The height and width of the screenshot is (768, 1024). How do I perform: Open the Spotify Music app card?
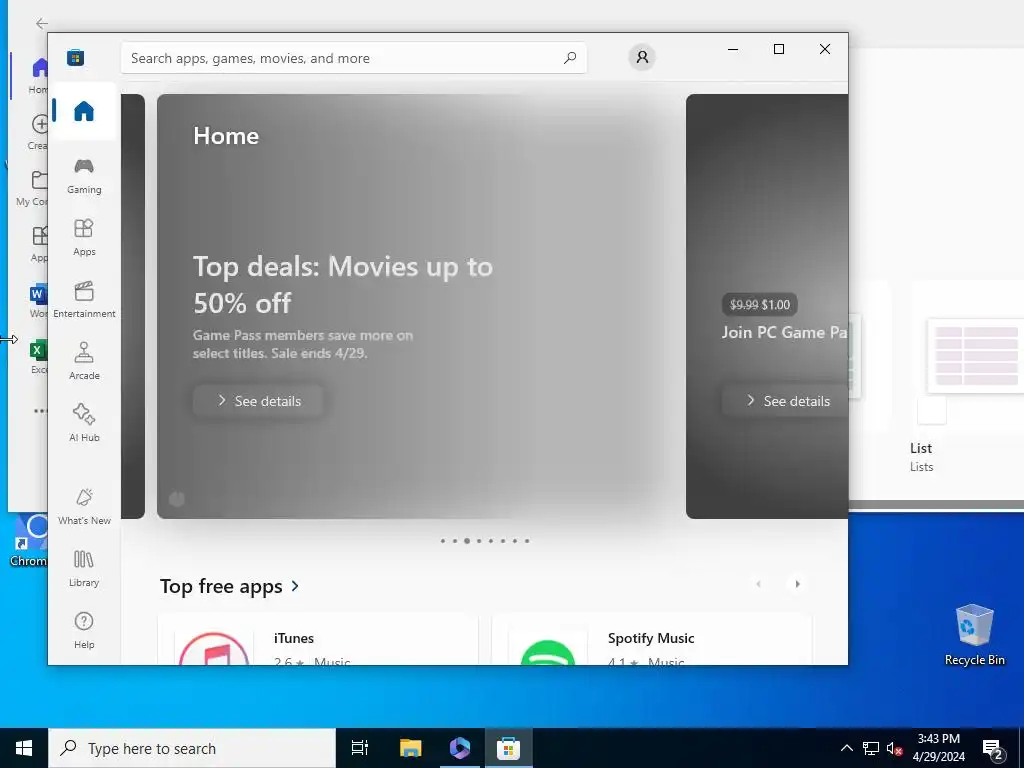(651, 639)
